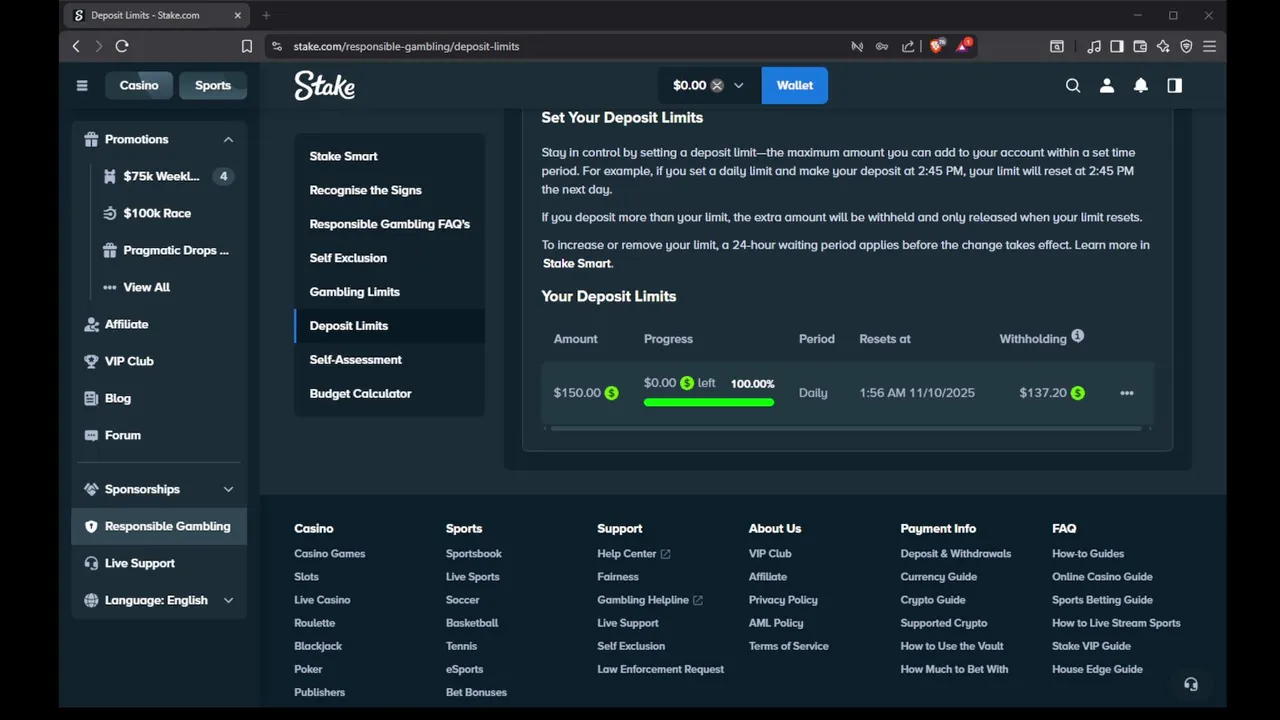Screen dimensions: 1280x720
Task: Switch to the Casino tab
Action: pyautogui.click(x=139, y=86)
